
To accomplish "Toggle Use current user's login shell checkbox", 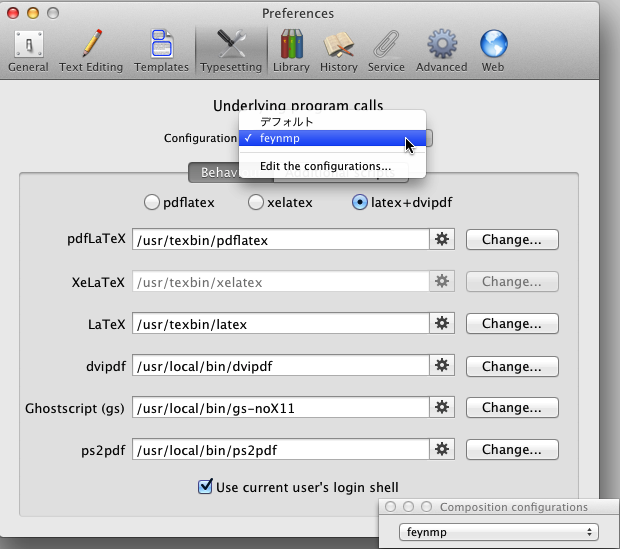I will click(206, 487).
